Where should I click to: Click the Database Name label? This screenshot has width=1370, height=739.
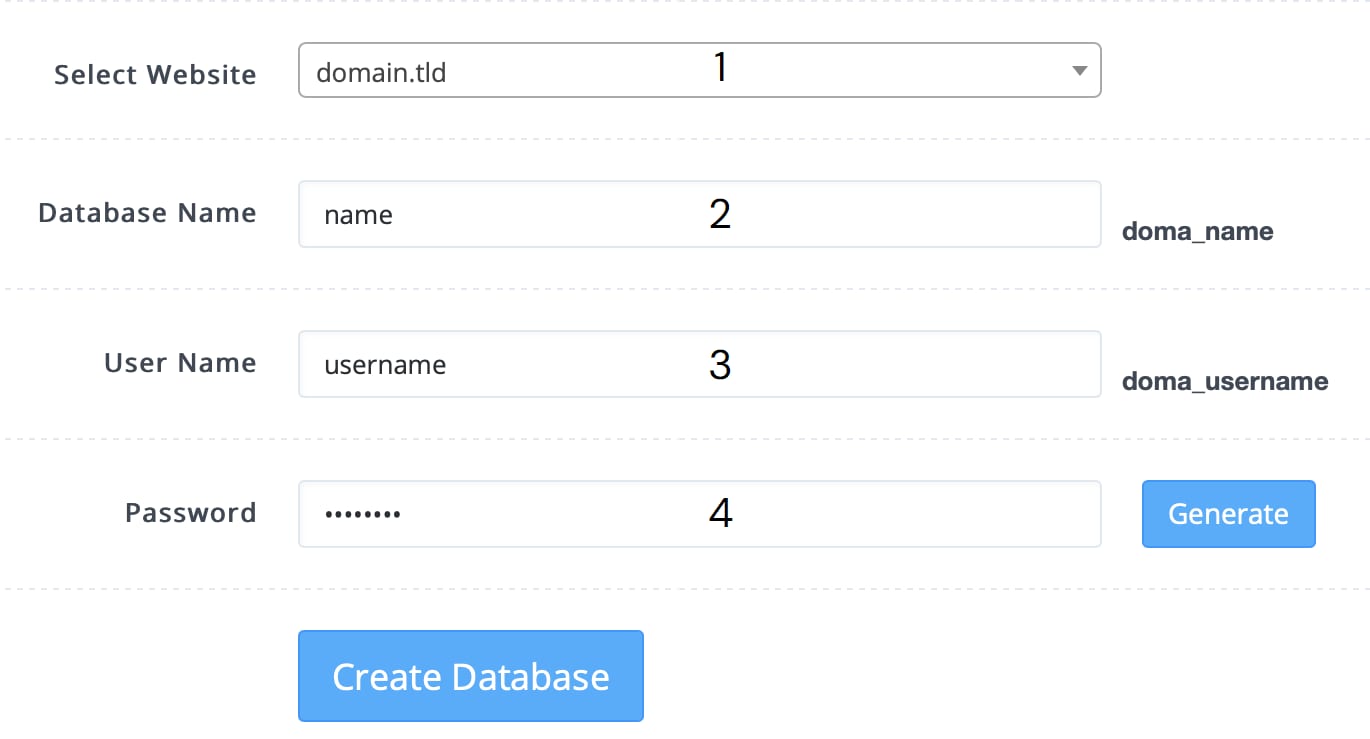147,213
